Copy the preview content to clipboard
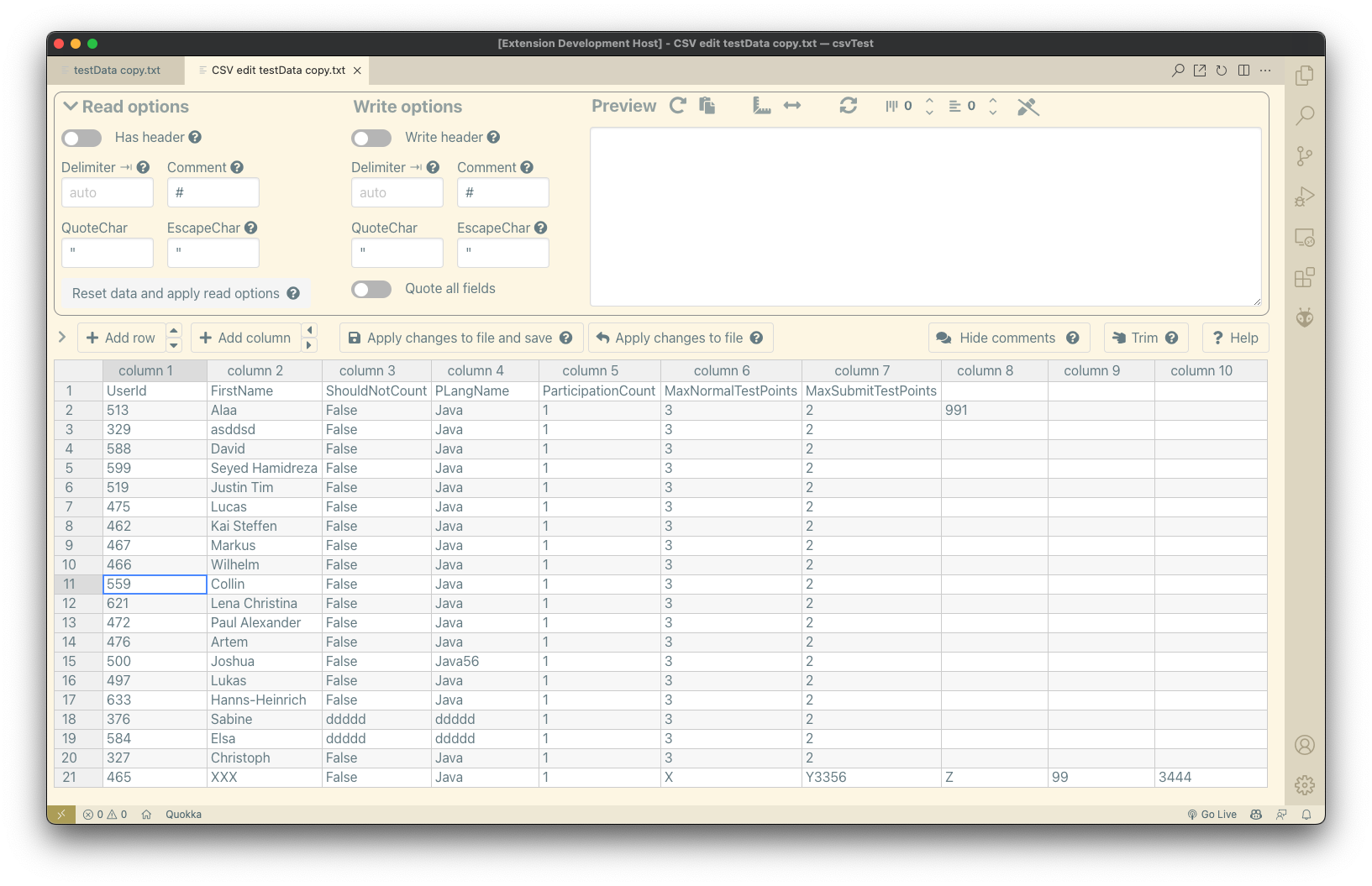 point(707,106)
